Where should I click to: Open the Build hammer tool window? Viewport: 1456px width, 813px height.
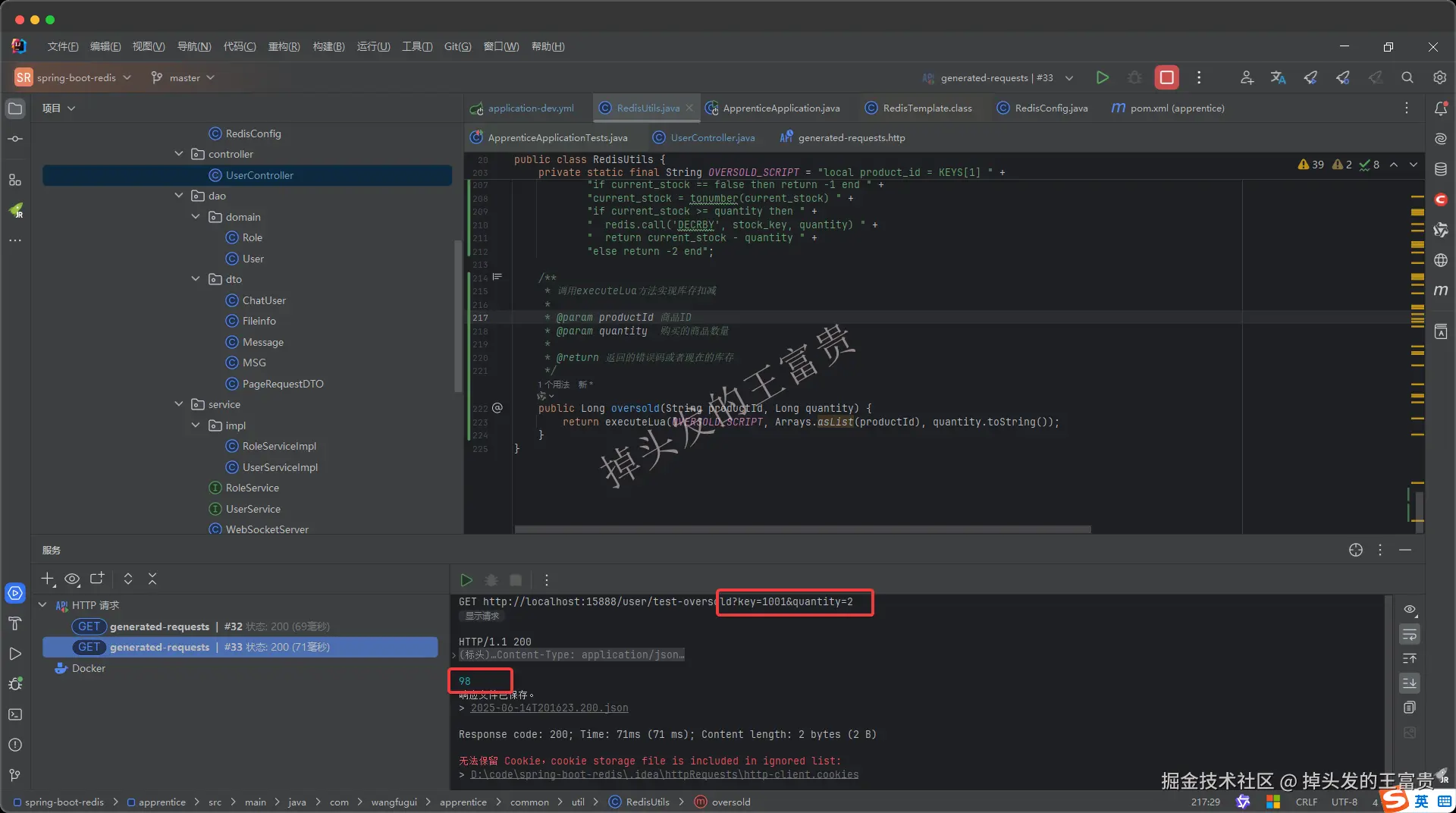(x=15, y=623)
